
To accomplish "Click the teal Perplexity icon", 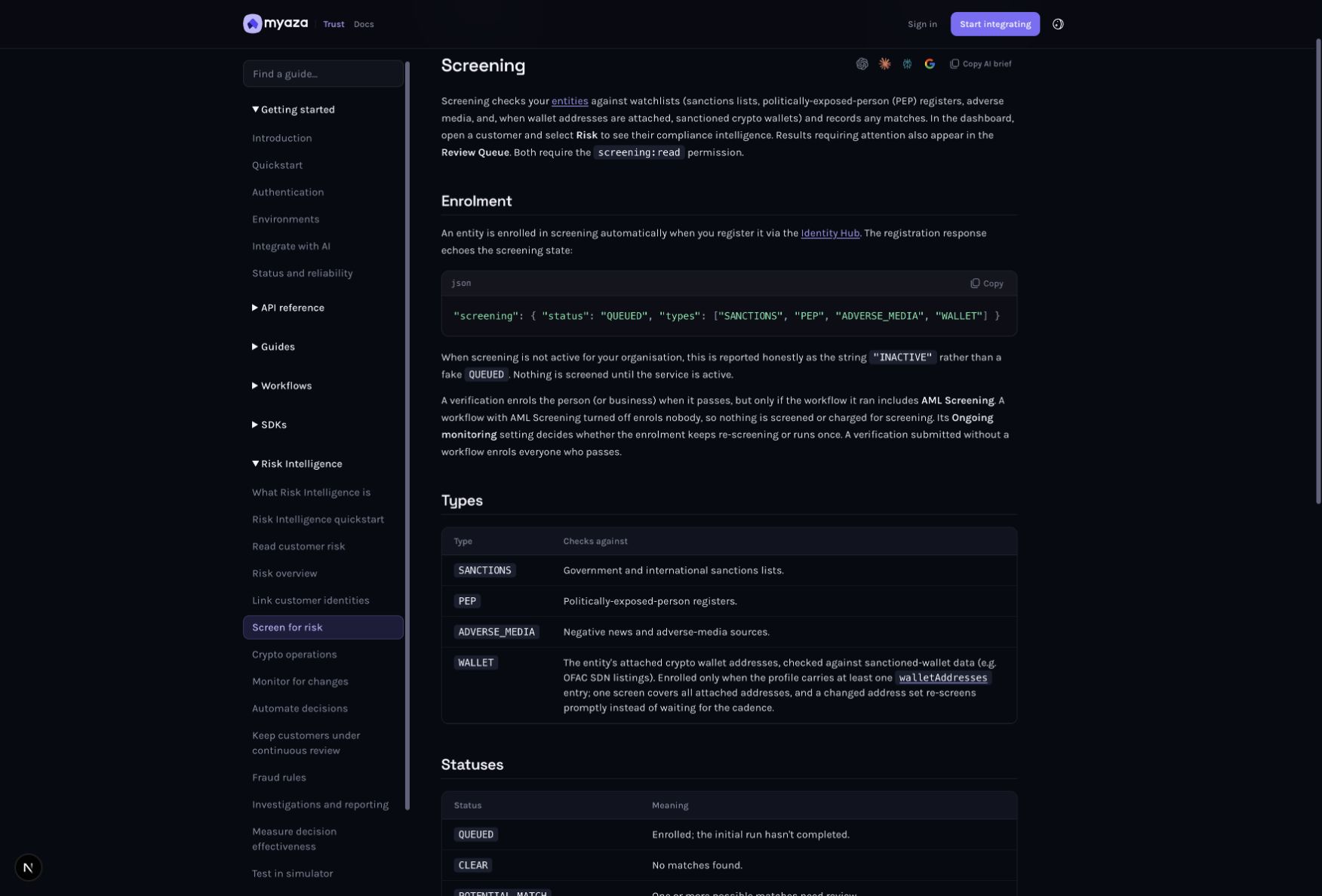I will (x=907, y=64).
